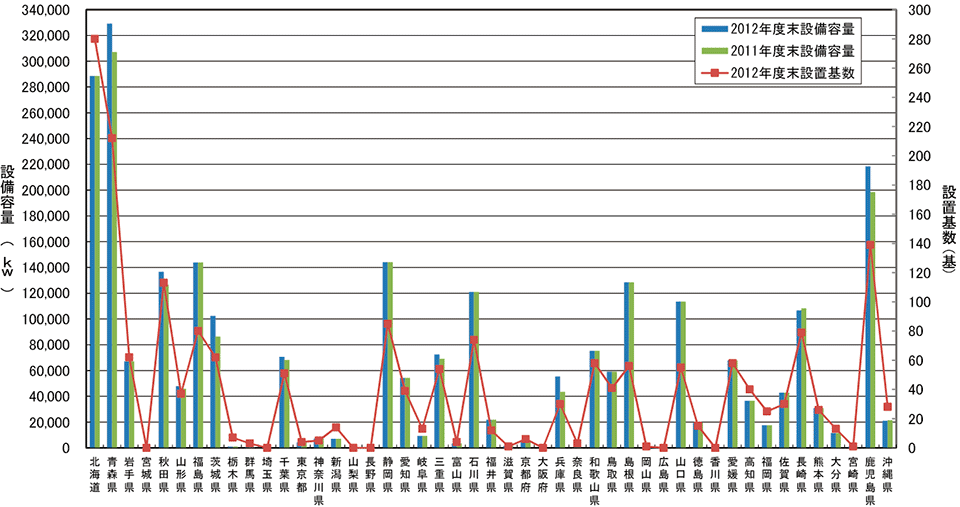Click the 石川県 category label
Screen dimensions: 960x507
click(474, 473)
